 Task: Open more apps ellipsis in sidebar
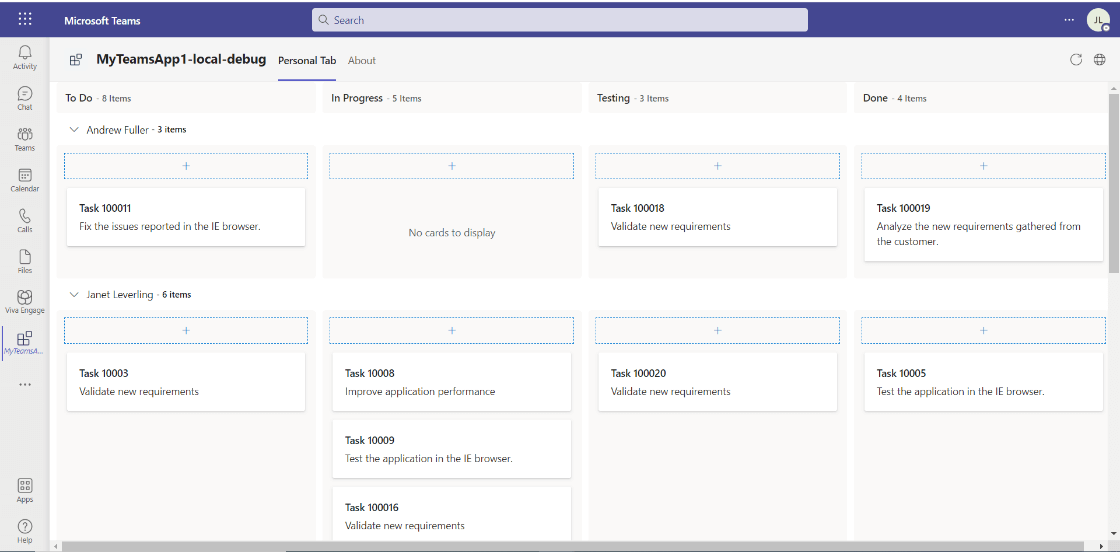pyautogui.click(x=25, y=385)
